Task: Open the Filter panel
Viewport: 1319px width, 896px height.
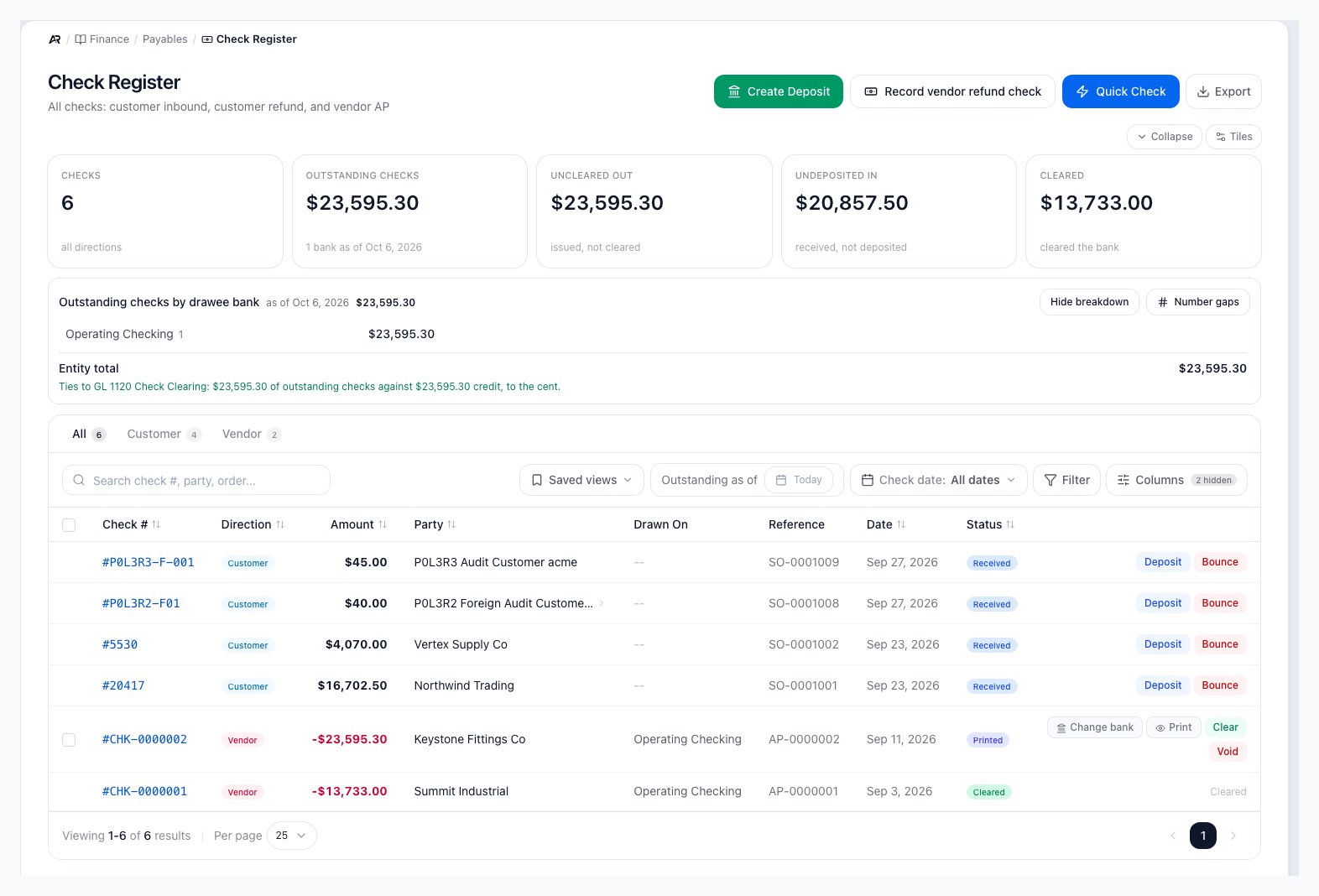Action: coord(1066,480)
